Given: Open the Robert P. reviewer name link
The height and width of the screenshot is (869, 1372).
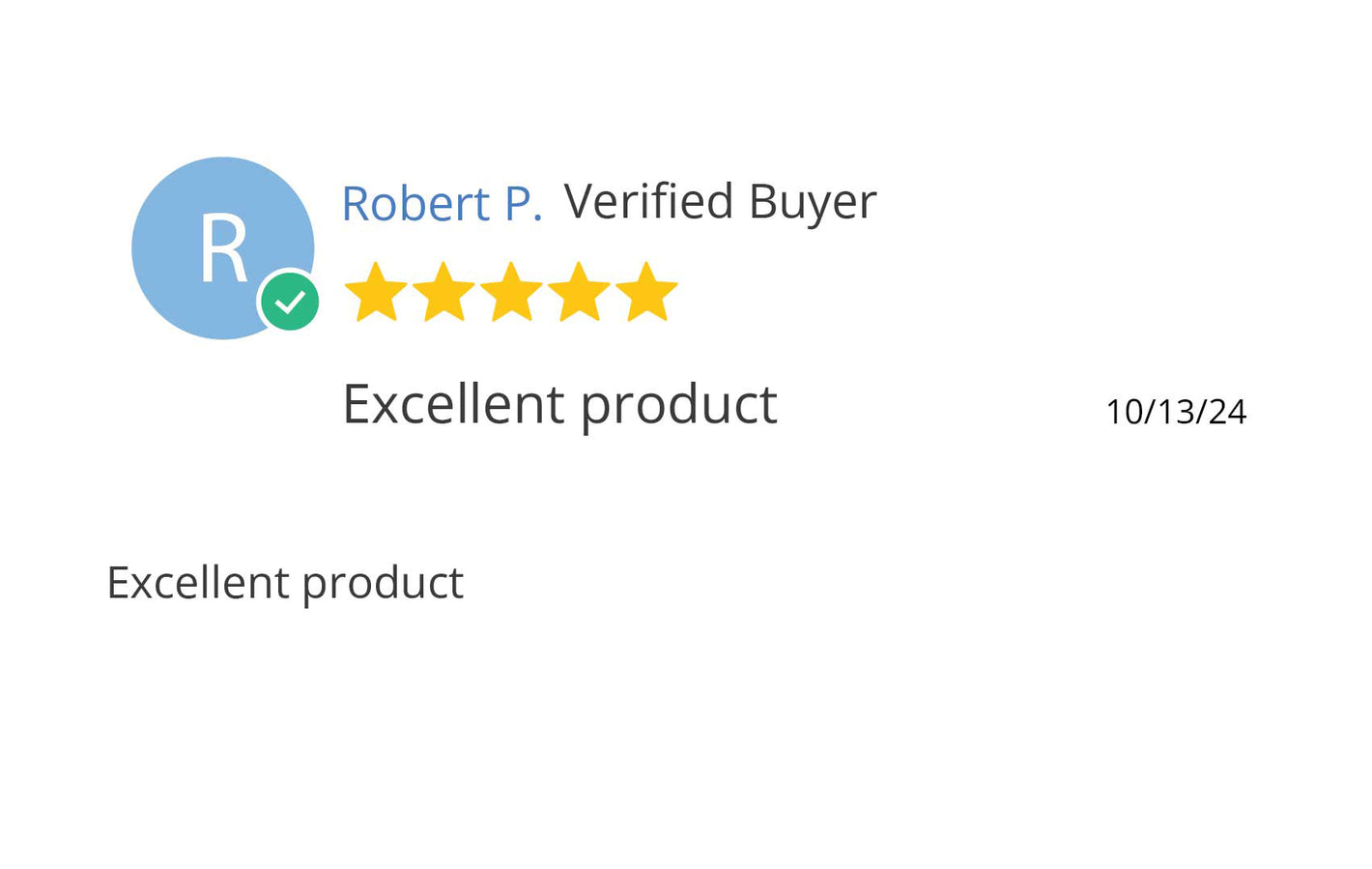Looking at the screenshot, I should 442,204.
